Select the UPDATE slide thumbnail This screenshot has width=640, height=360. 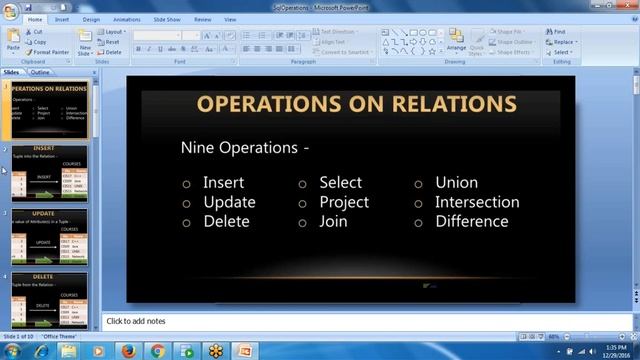point(49,237)
